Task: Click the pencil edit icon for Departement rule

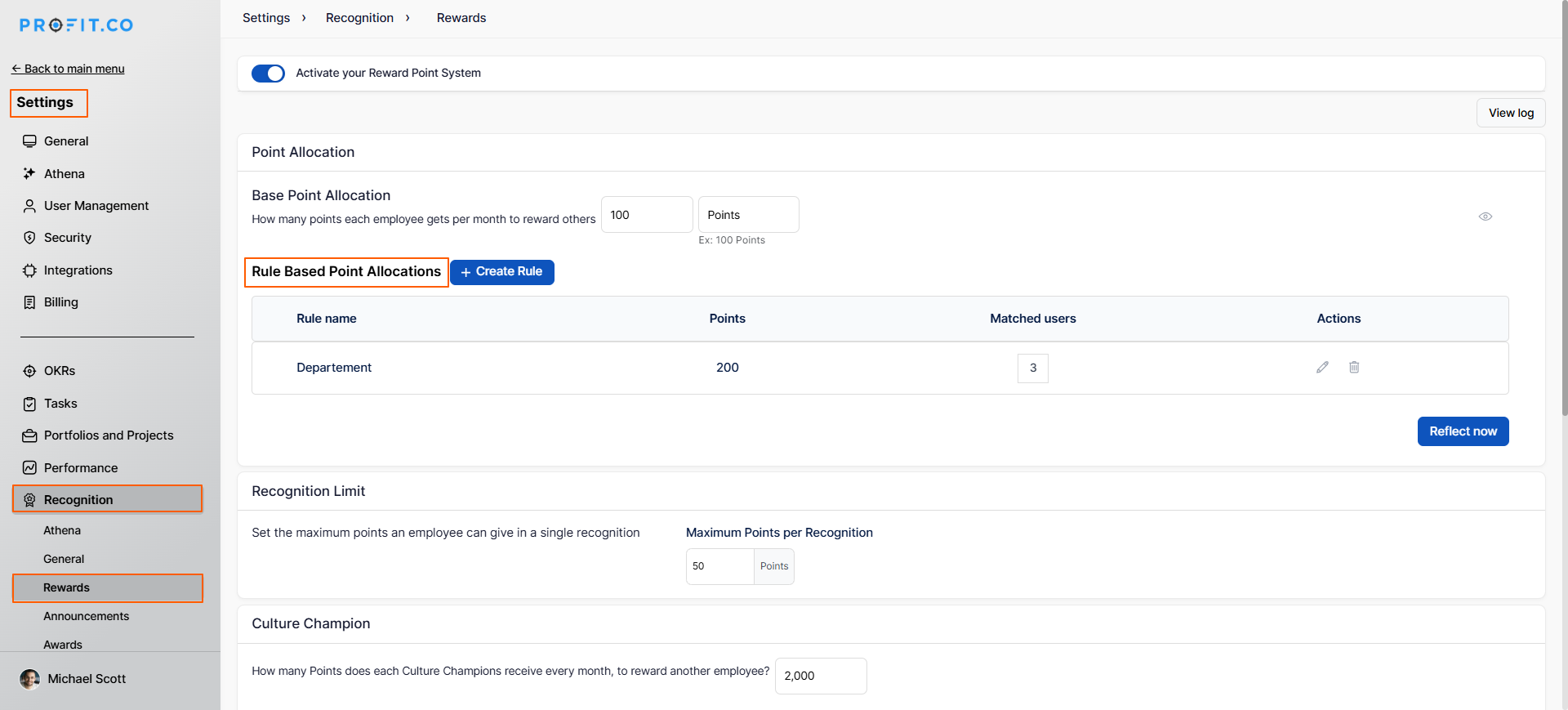Action: coord(1322,368)
